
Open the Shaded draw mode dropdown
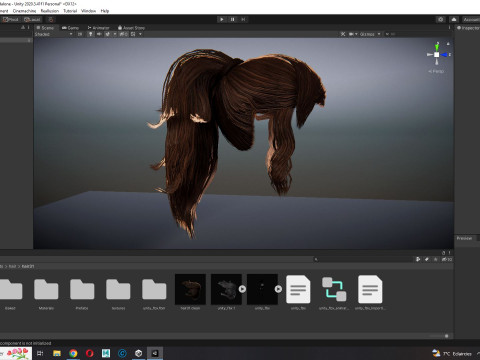[x=53, y=34]
